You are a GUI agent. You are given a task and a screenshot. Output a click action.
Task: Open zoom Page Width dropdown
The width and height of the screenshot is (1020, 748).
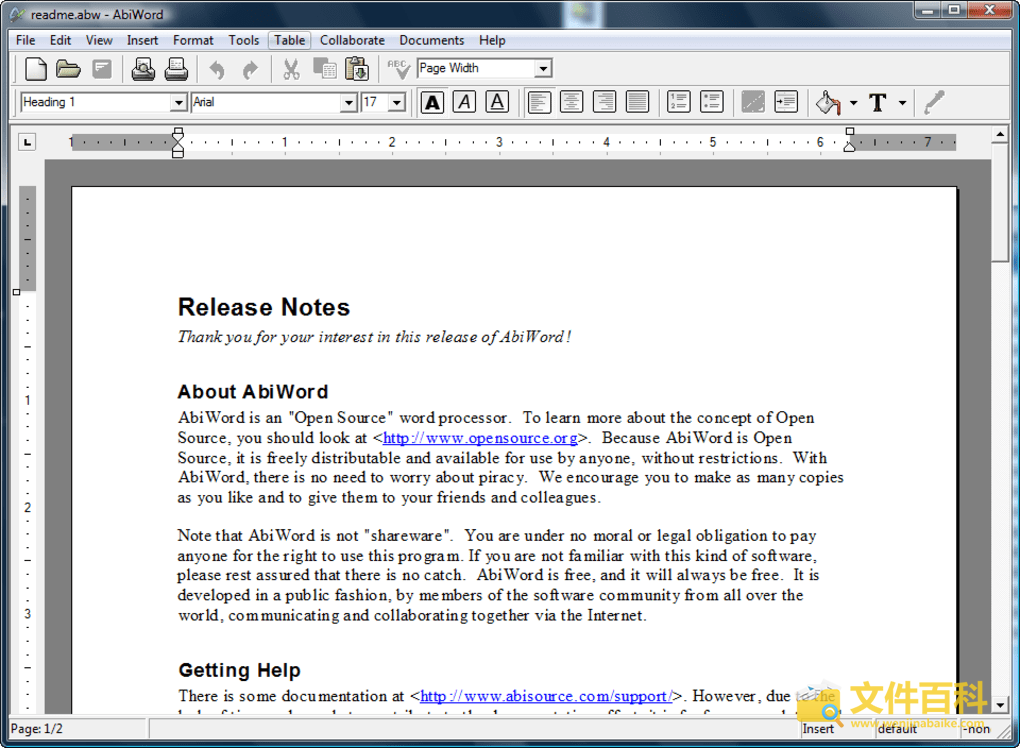pos(543,68)
